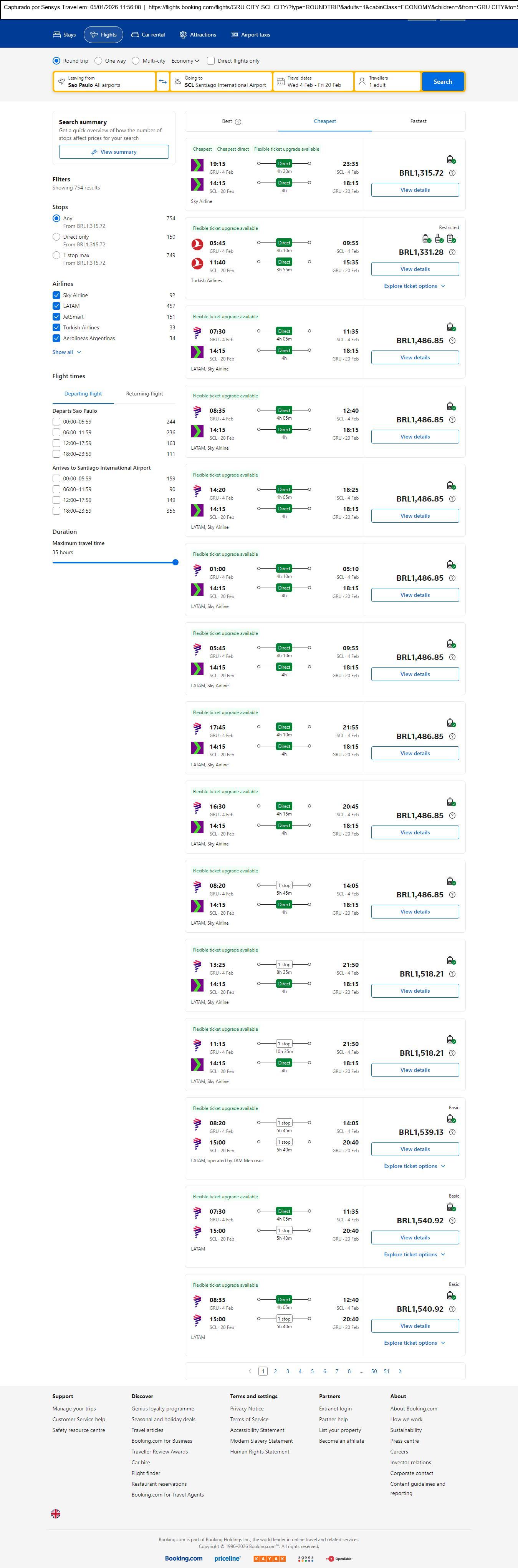
Task: Uncheck the JetSmart airline filter
Action: (x=56, y=317)
